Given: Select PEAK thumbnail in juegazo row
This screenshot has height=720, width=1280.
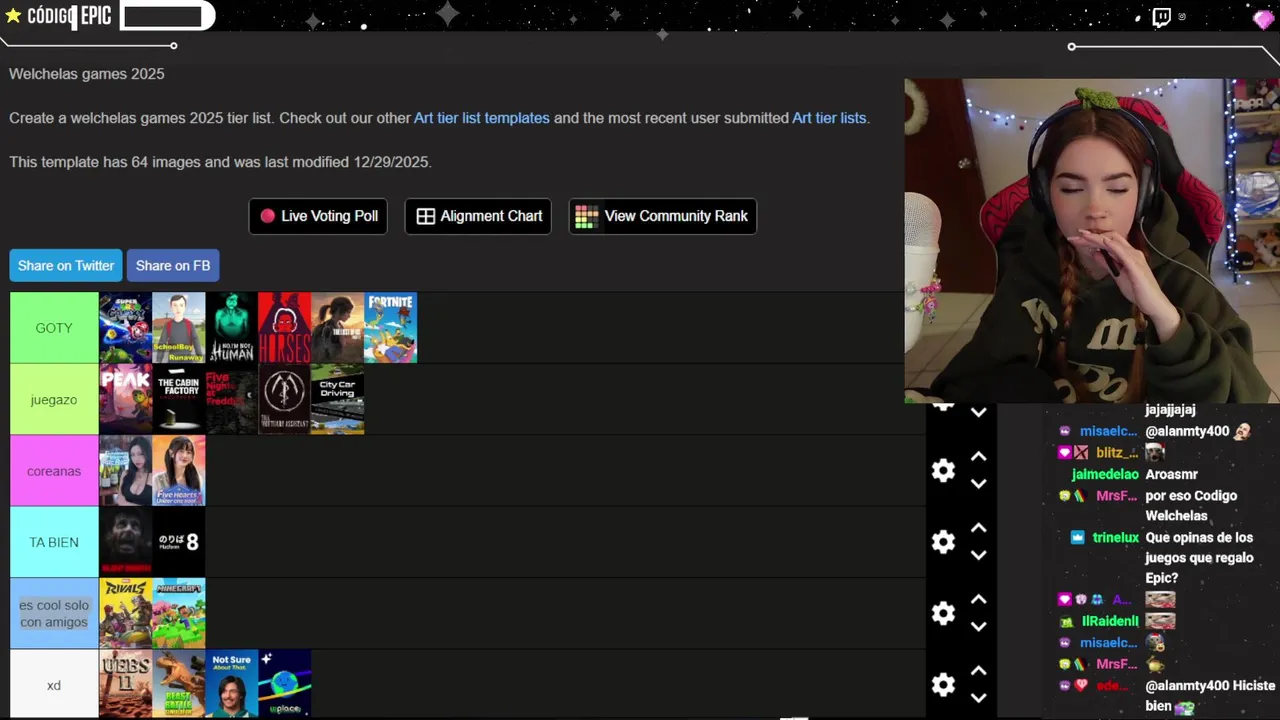Looking at the screenshot, I should click(125, 399).
